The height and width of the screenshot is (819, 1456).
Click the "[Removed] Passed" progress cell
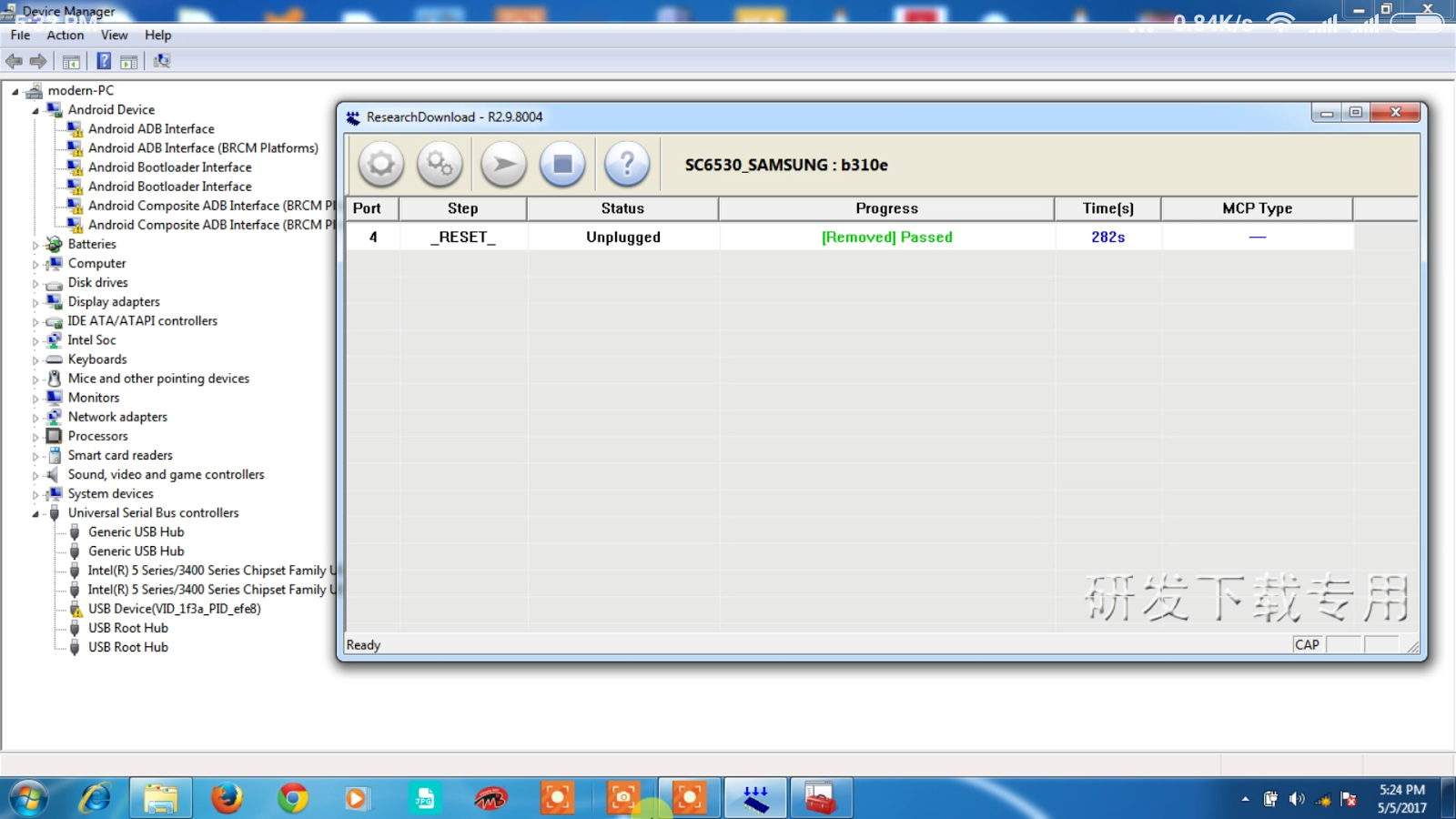tap(887, 238)
